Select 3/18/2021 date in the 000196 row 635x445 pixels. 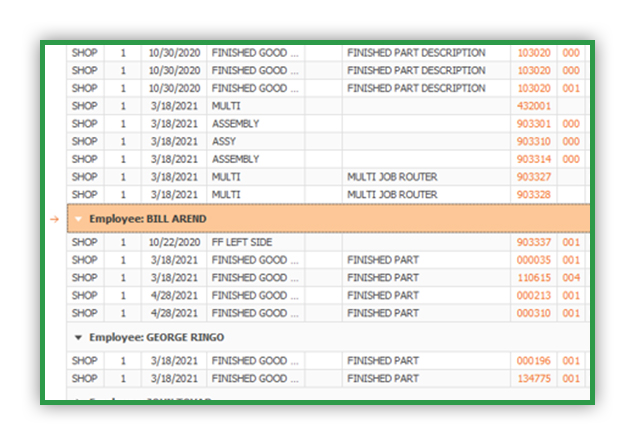174,361
